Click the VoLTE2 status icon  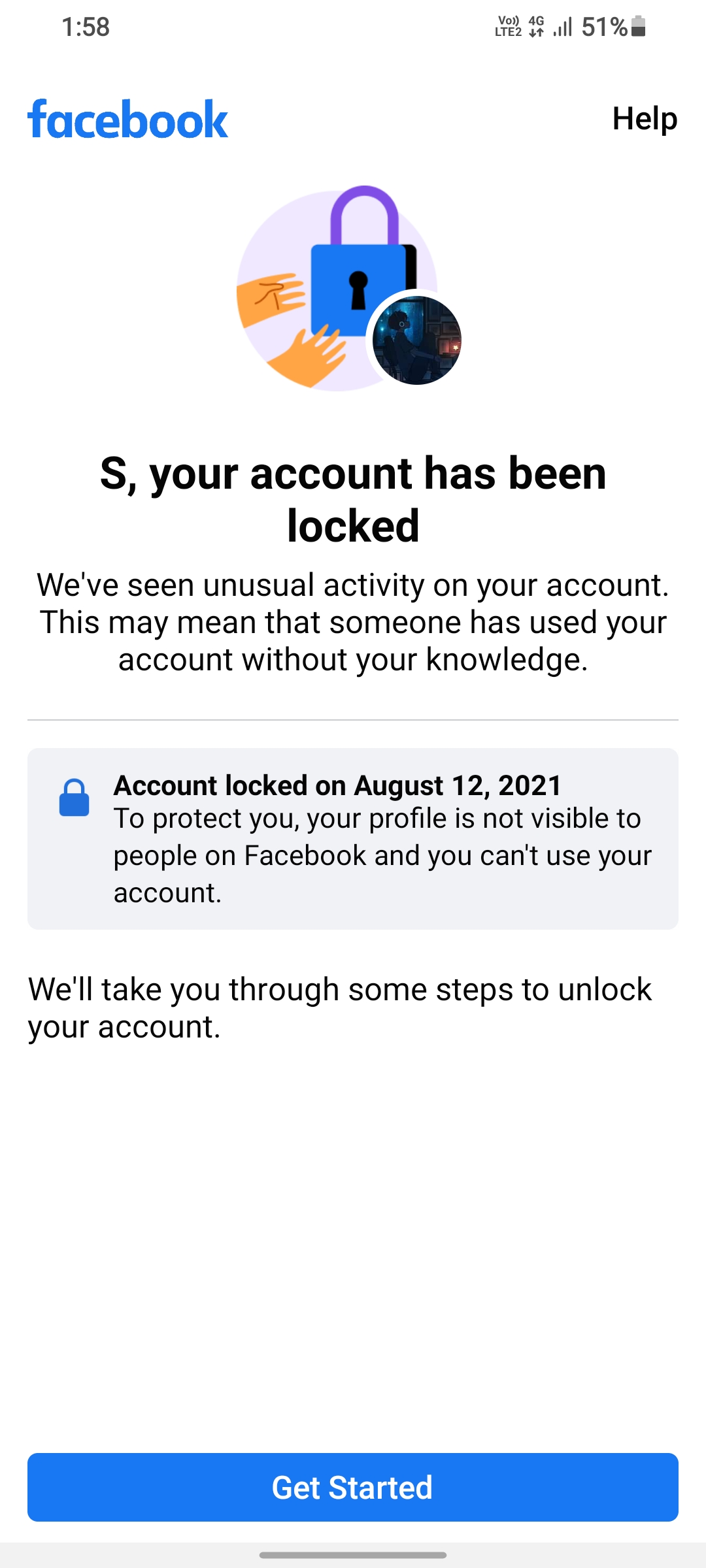508,27
